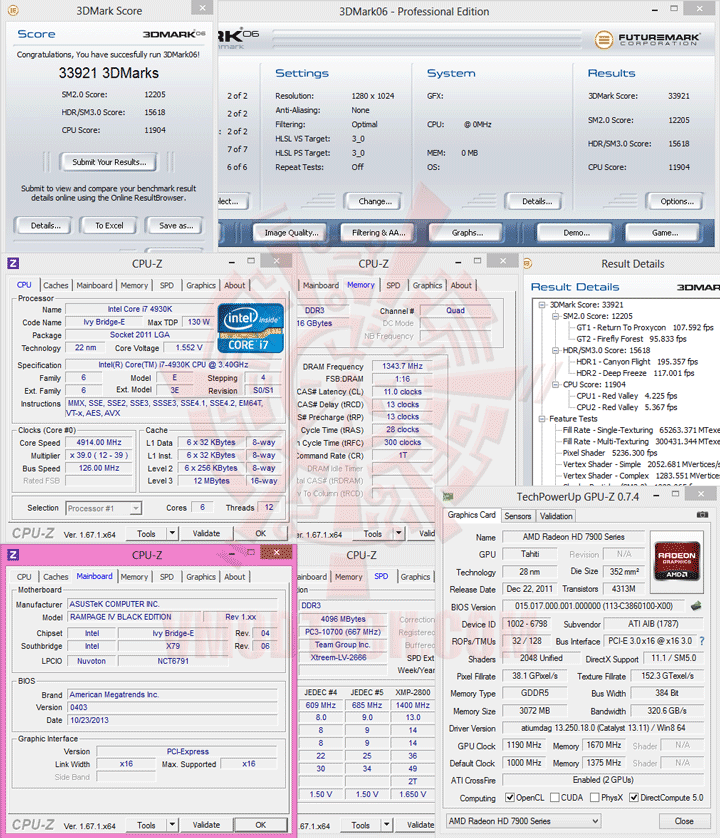This screenshot has width=720, height=838.
Task: Click the Image Quality button
Action: tap(291, 232)
